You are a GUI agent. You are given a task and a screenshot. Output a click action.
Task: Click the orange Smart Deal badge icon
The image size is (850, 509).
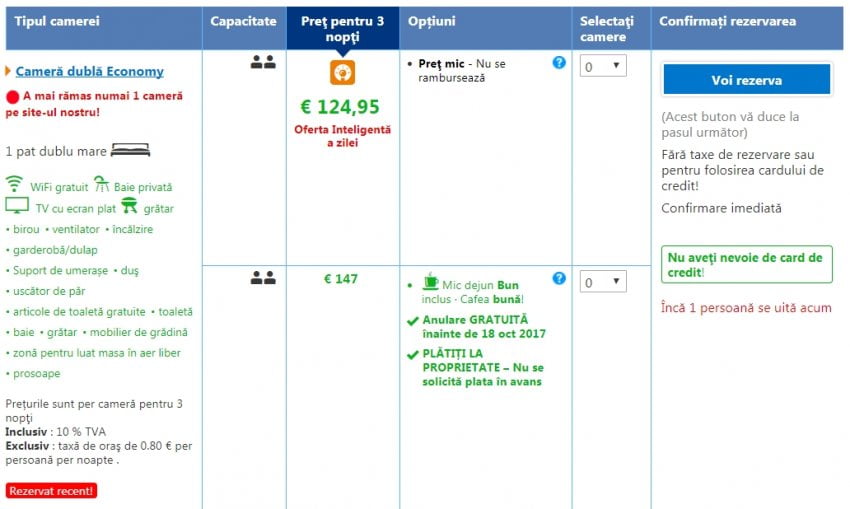(342, 73)
